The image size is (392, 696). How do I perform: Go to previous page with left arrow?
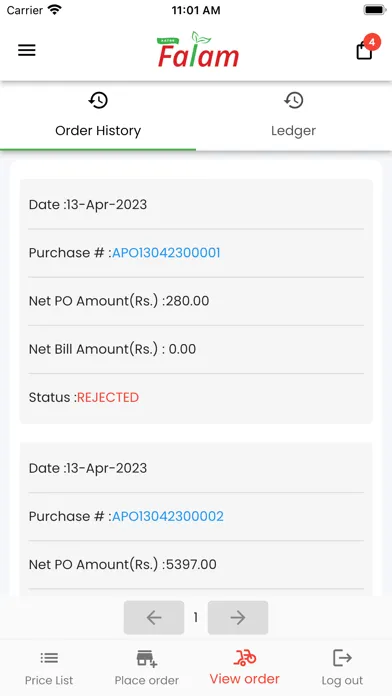[x=154, y=617]
